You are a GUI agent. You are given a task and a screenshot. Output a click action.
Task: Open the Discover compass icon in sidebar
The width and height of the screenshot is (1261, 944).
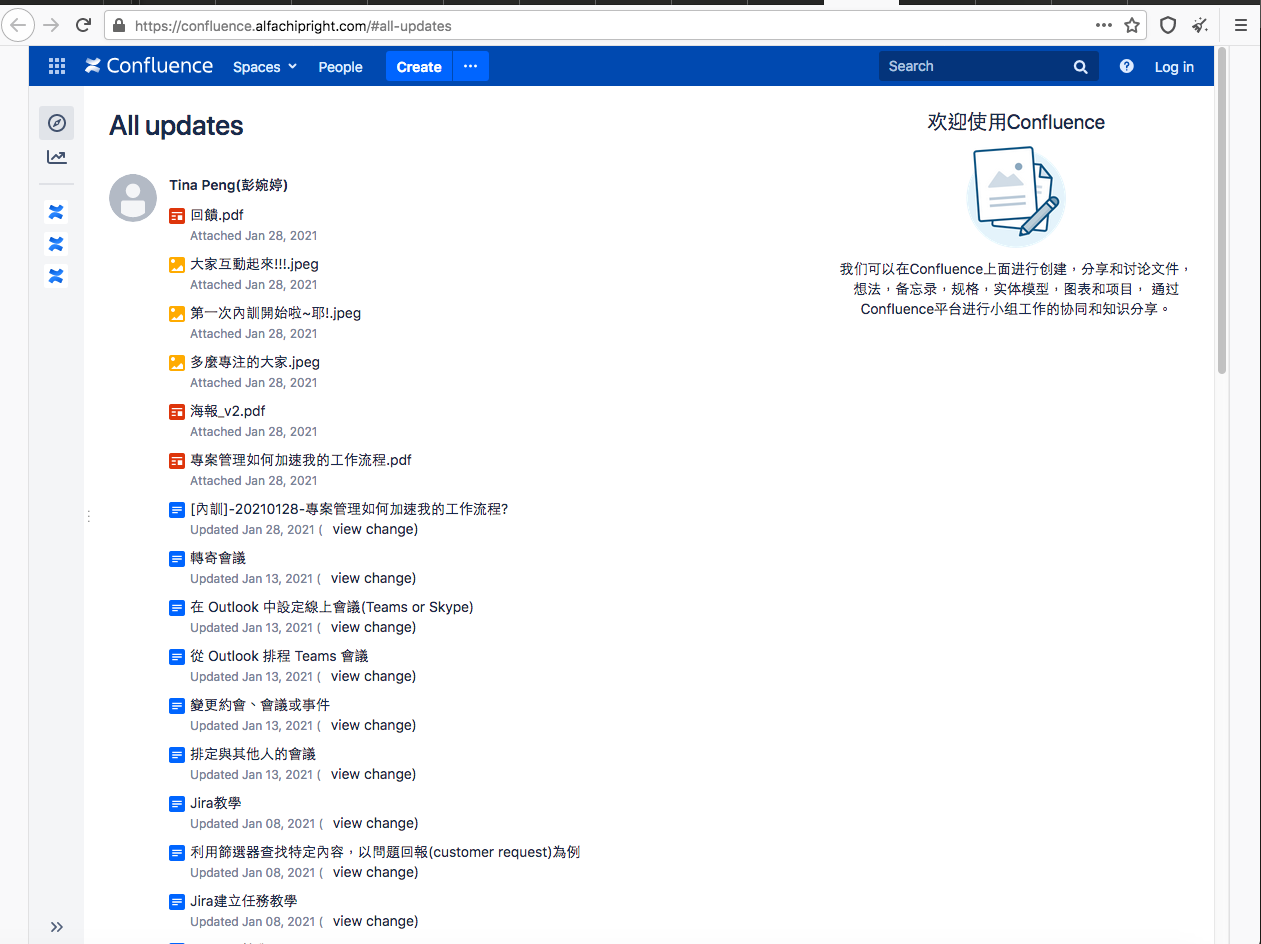coord(57,123)
